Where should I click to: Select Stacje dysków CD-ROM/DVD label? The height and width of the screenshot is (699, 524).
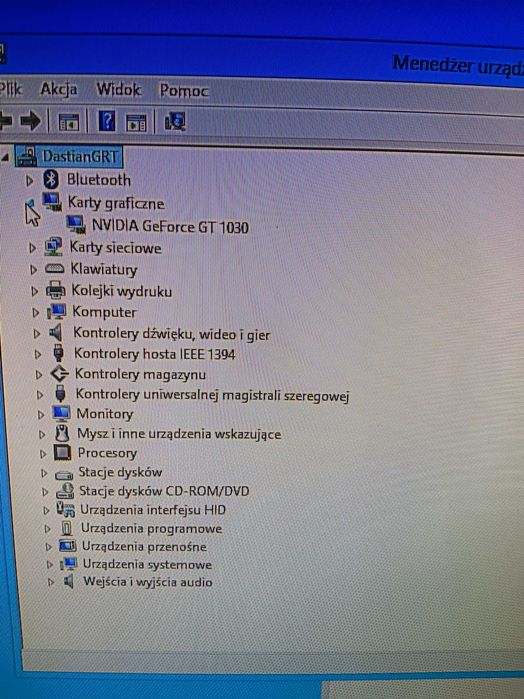164,491
